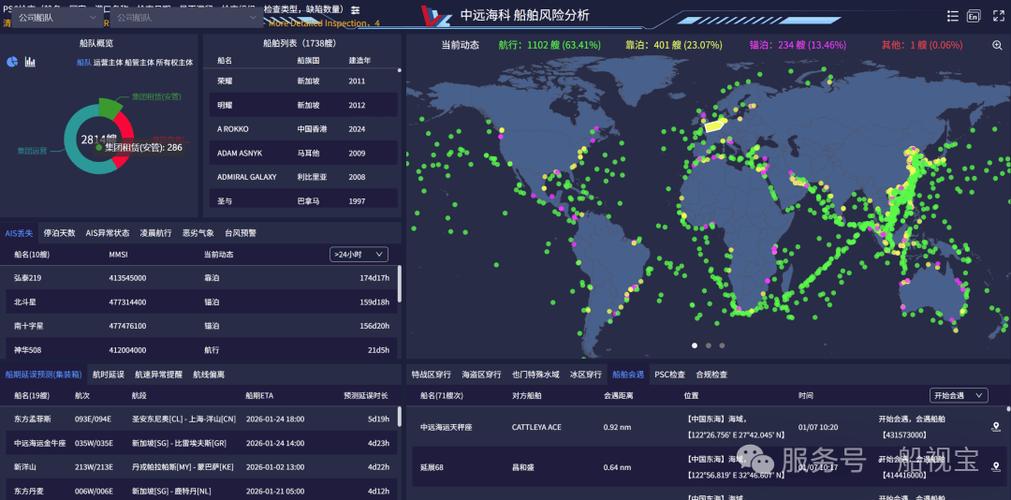Select the 船管主体 grouping option
Viewport: 1011px width, 500px height.
pyautogui.click(x=138, y=63)
